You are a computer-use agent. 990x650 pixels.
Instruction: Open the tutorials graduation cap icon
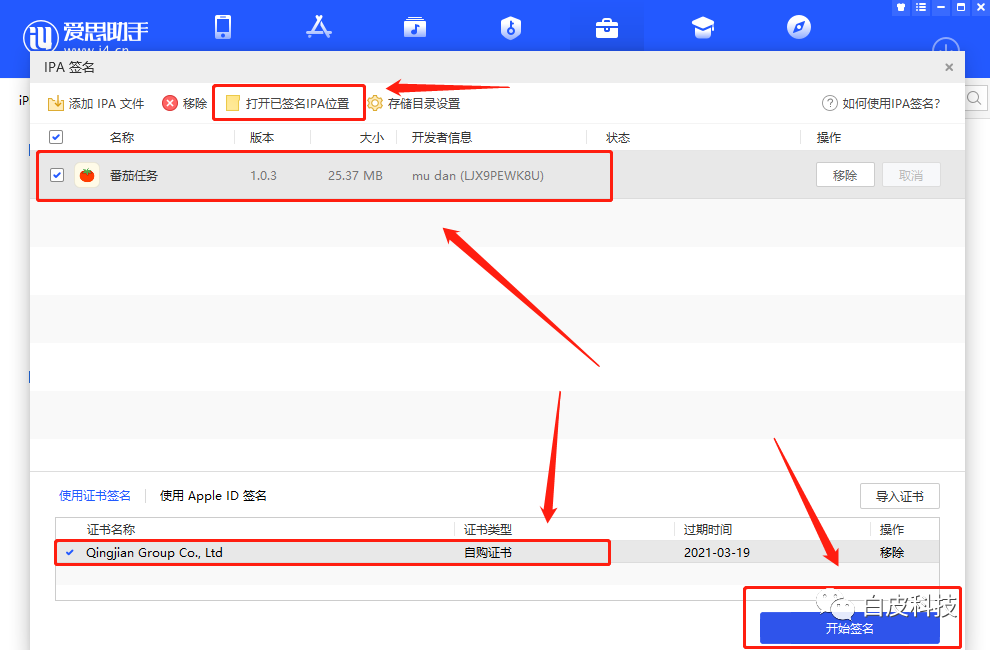pos(703,27)
